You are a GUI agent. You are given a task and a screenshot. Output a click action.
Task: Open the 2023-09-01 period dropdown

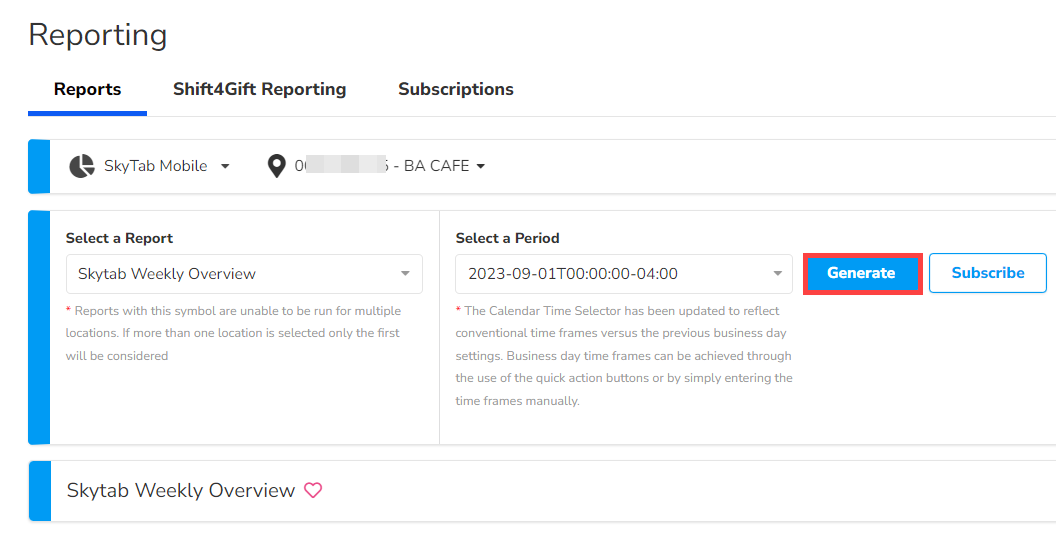click(x=610, y=274)
